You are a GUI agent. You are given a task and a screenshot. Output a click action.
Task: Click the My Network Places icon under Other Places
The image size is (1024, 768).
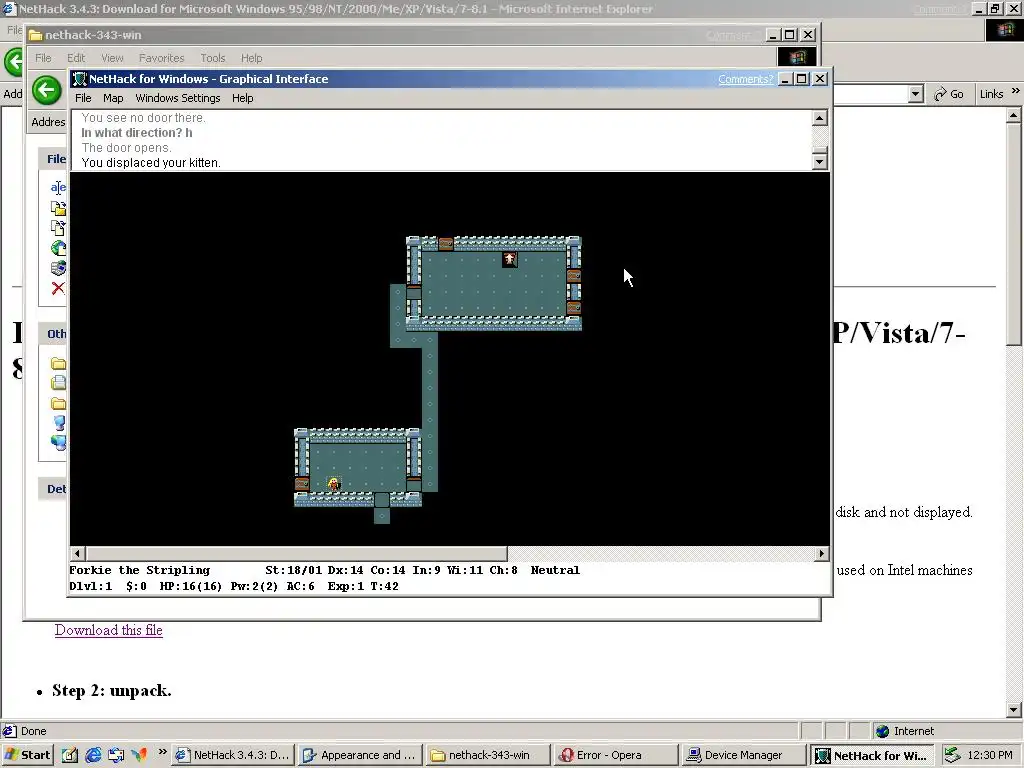tap(58, 443)
